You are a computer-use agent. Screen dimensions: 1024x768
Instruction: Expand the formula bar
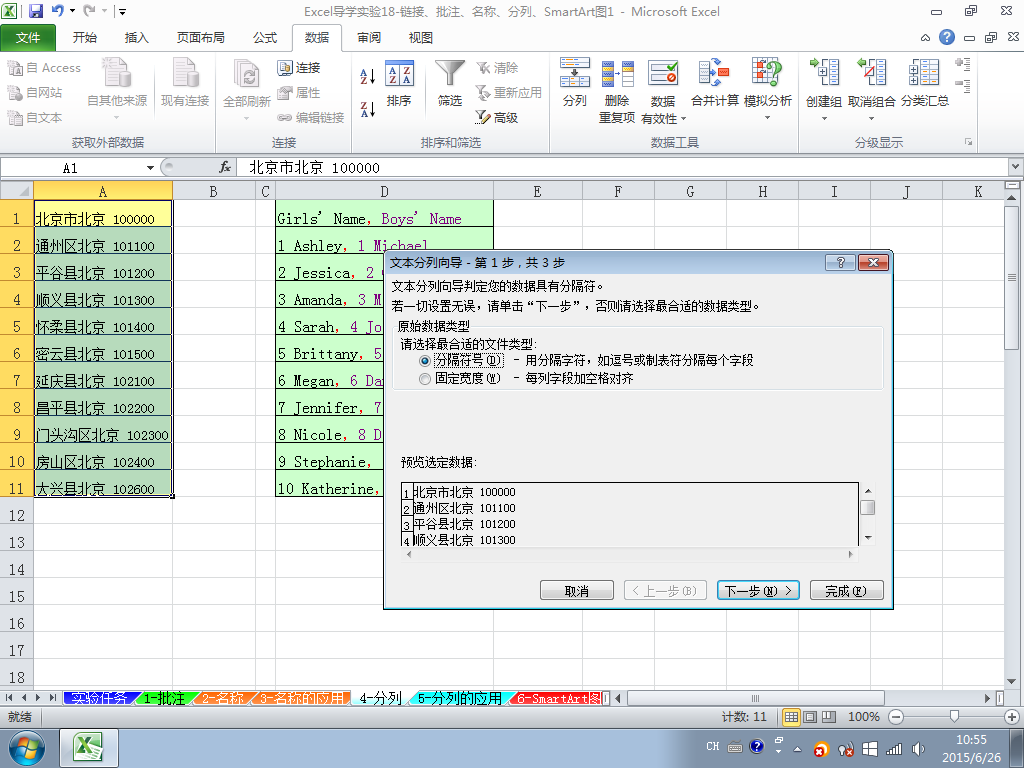pos(1016,167)
